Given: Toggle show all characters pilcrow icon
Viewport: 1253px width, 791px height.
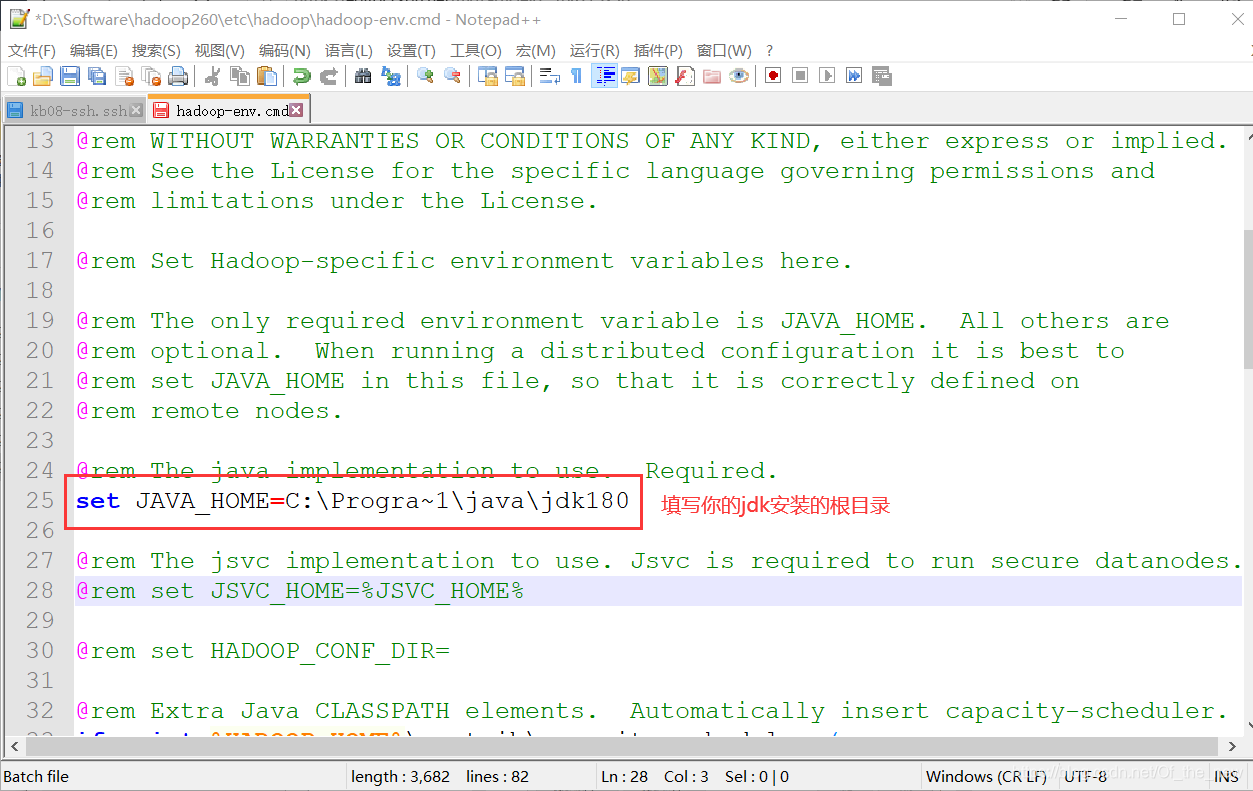Looking at the screenshot, I should click(576, 76).
